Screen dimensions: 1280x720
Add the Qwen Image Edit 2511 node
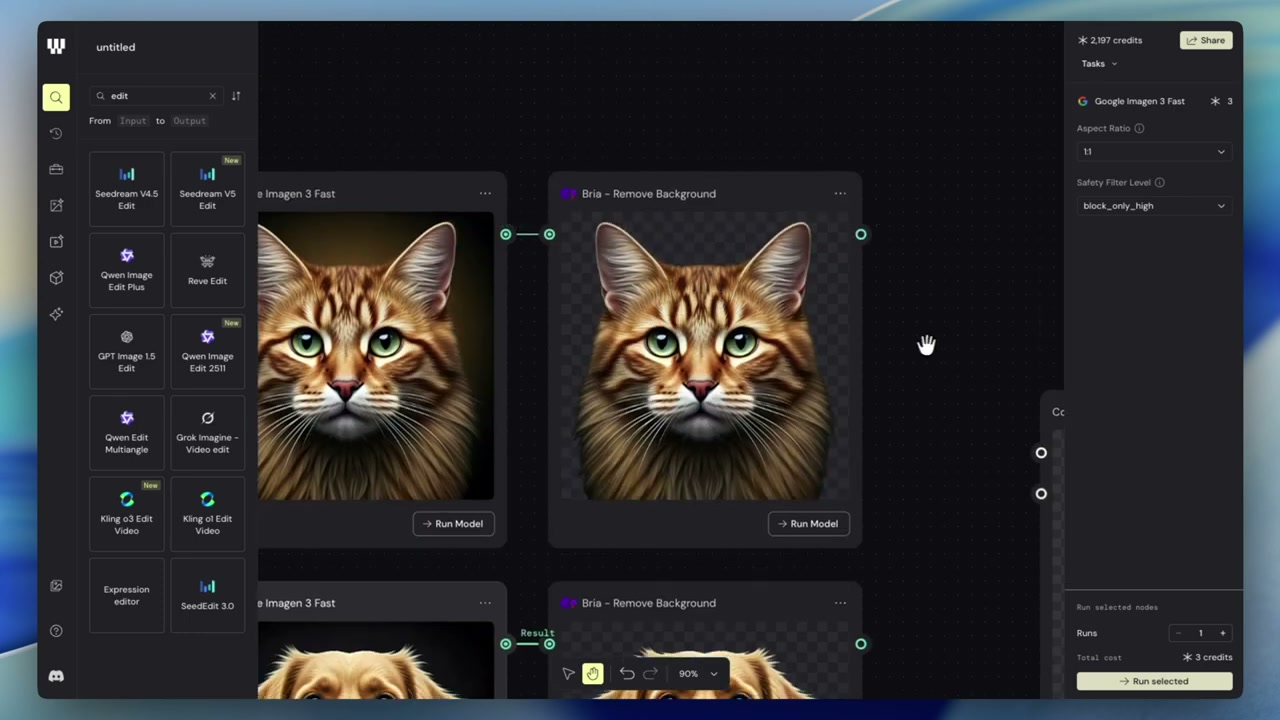207,351
